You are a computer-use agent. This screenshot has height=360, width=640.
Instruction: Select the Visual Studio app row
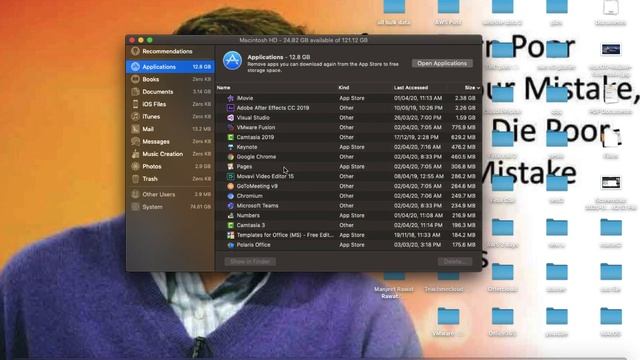[x=348, y=118]
